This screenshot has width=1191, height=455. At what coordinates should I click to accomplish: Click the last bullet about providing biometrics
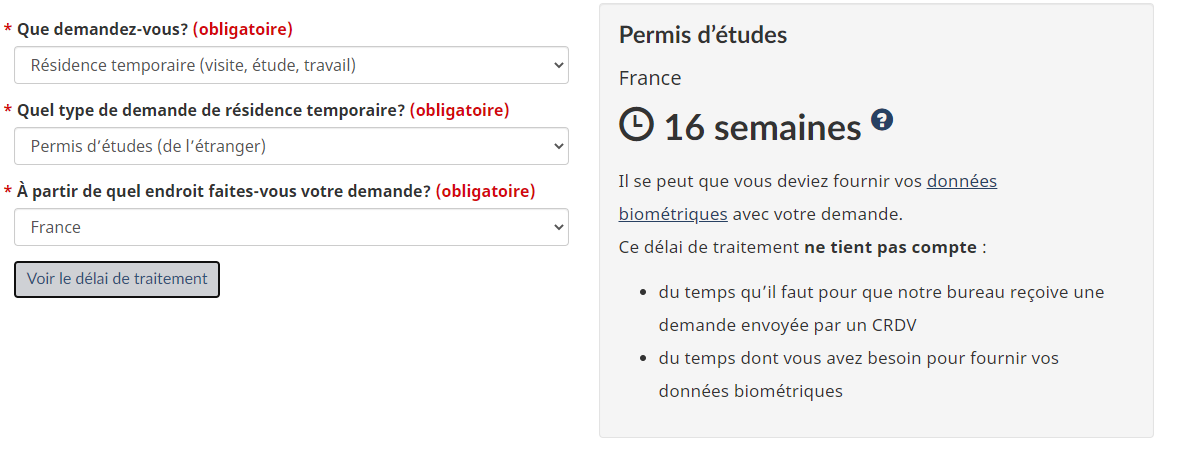pyautogui.click(x=858, y=374)
